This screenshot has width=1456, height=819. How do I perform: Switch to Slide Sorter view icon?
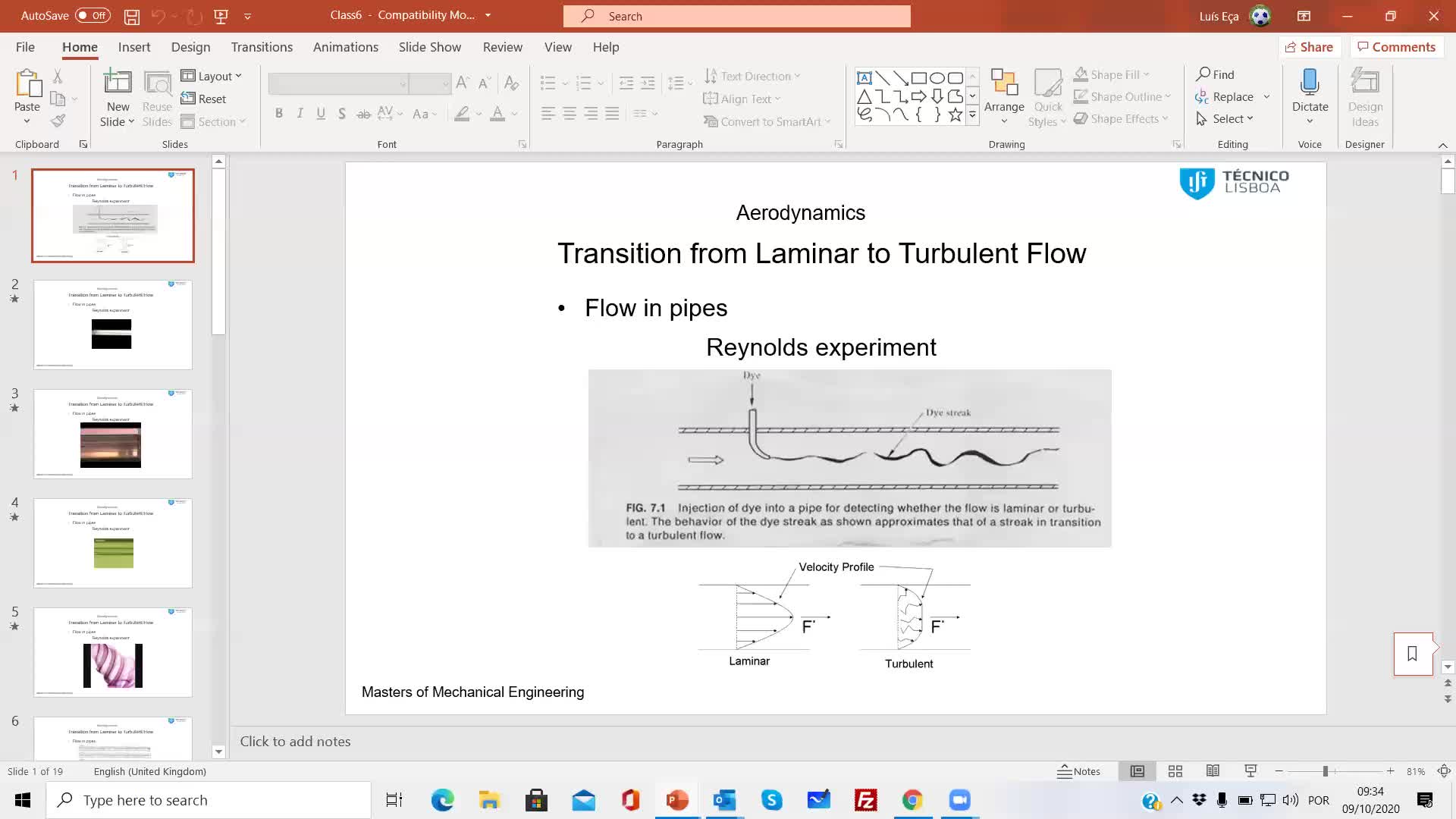(x=1175, y=771)
